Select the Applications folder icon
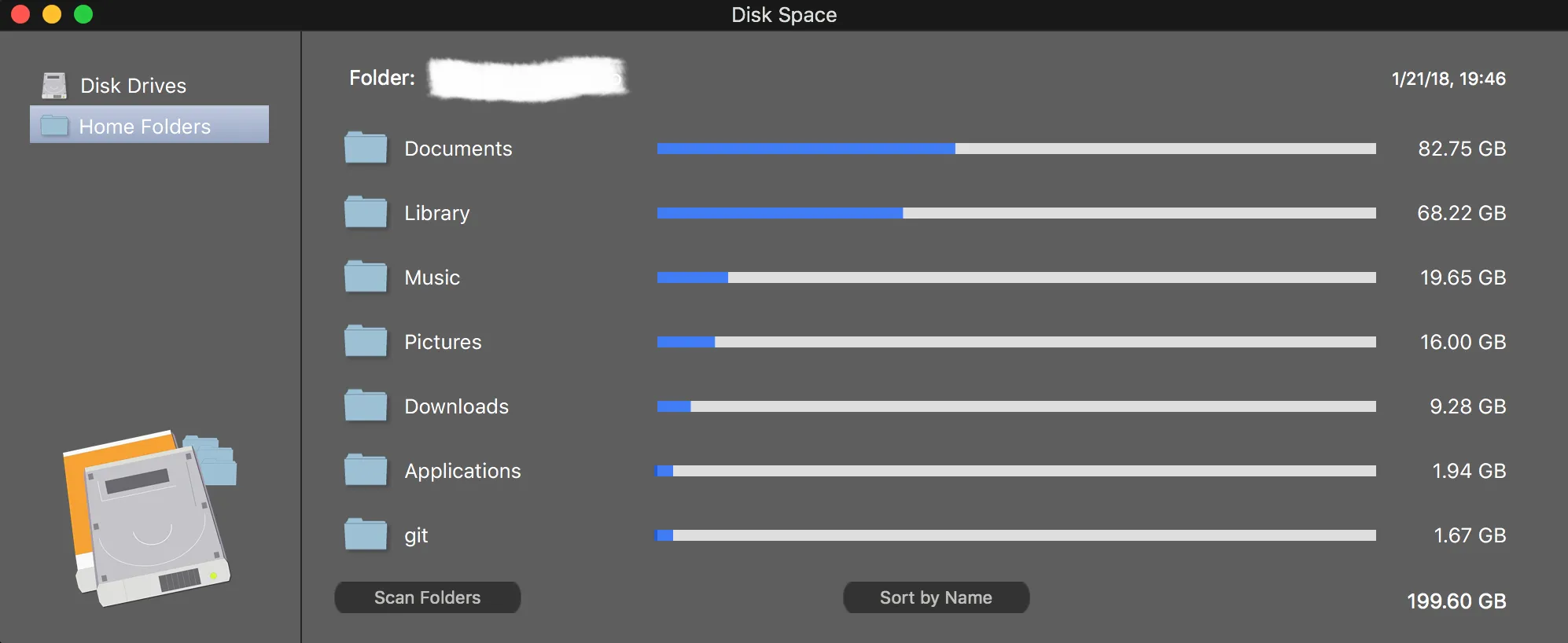Screen dimensions: 1568x643 (365, 470)
